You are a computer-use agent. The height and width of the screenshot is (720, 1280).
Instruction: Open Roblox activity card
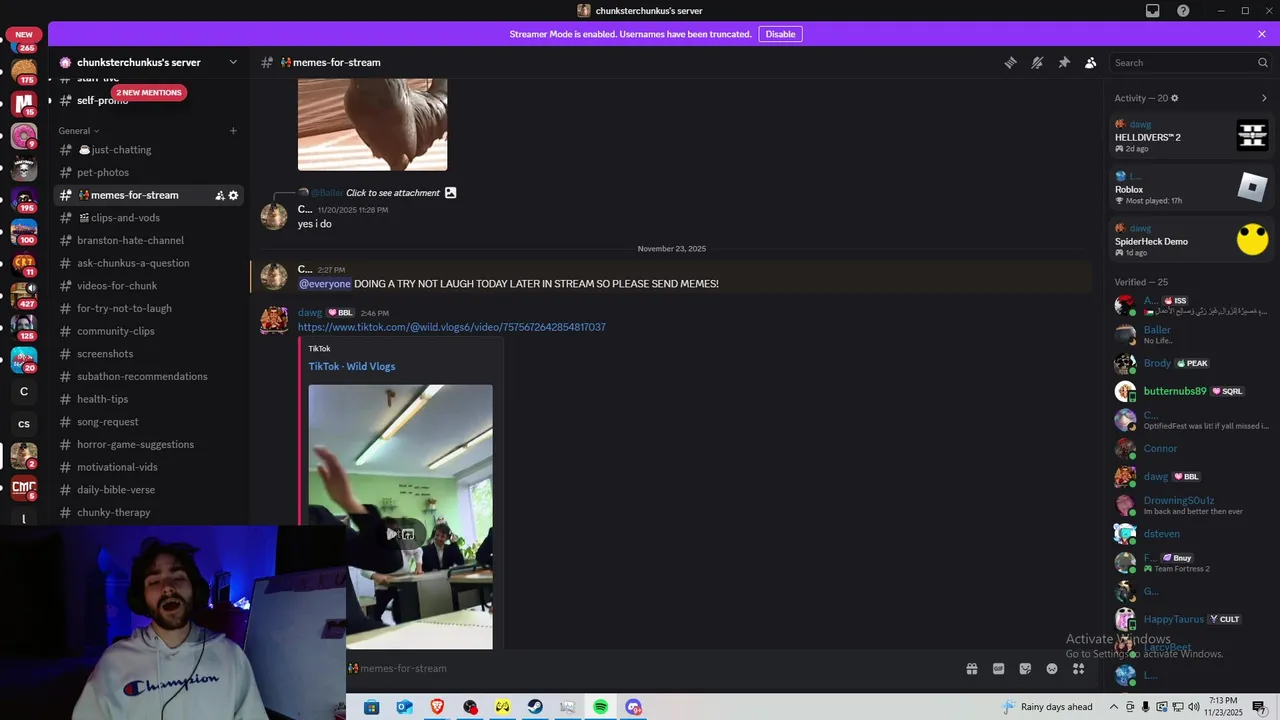(x=1191, y=188)
